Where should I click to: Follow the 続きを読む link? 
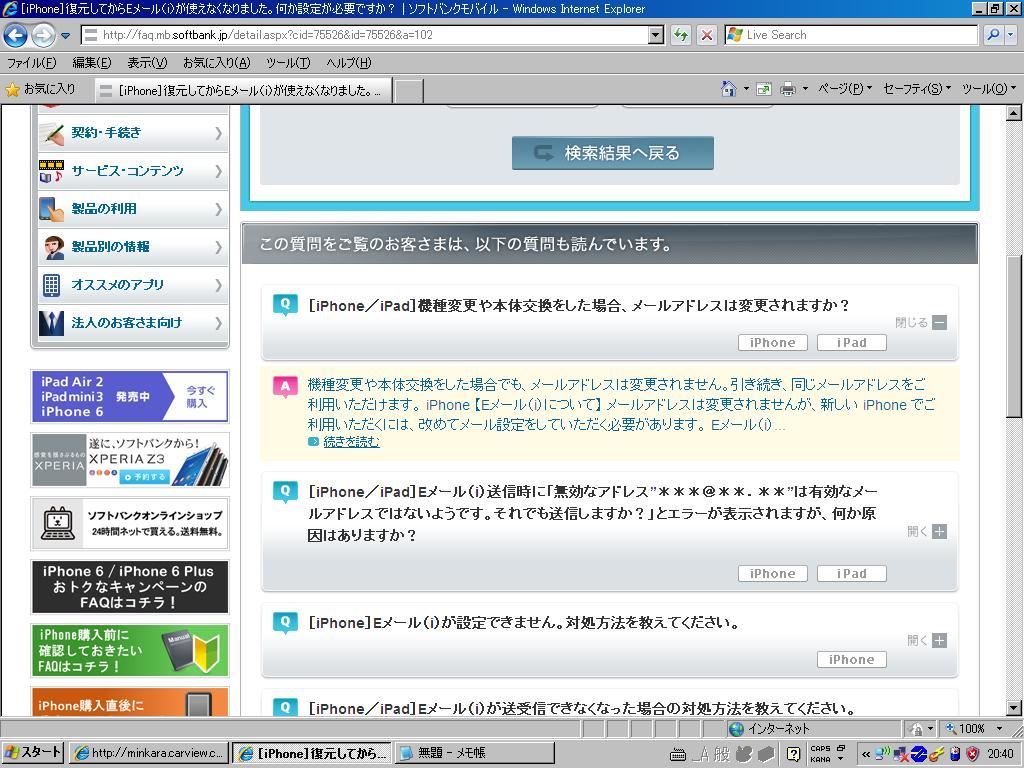coord(351,442)
